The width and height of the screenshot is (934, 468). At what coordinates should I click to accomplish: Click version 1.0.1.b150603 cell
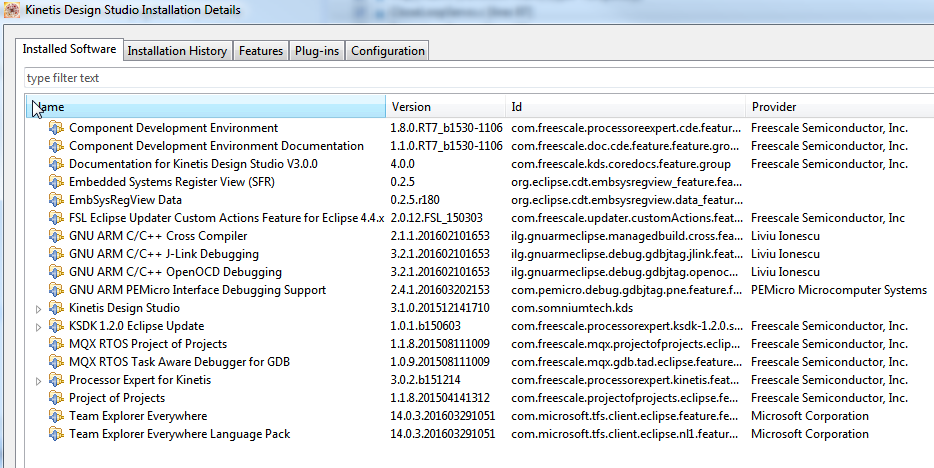425,326
